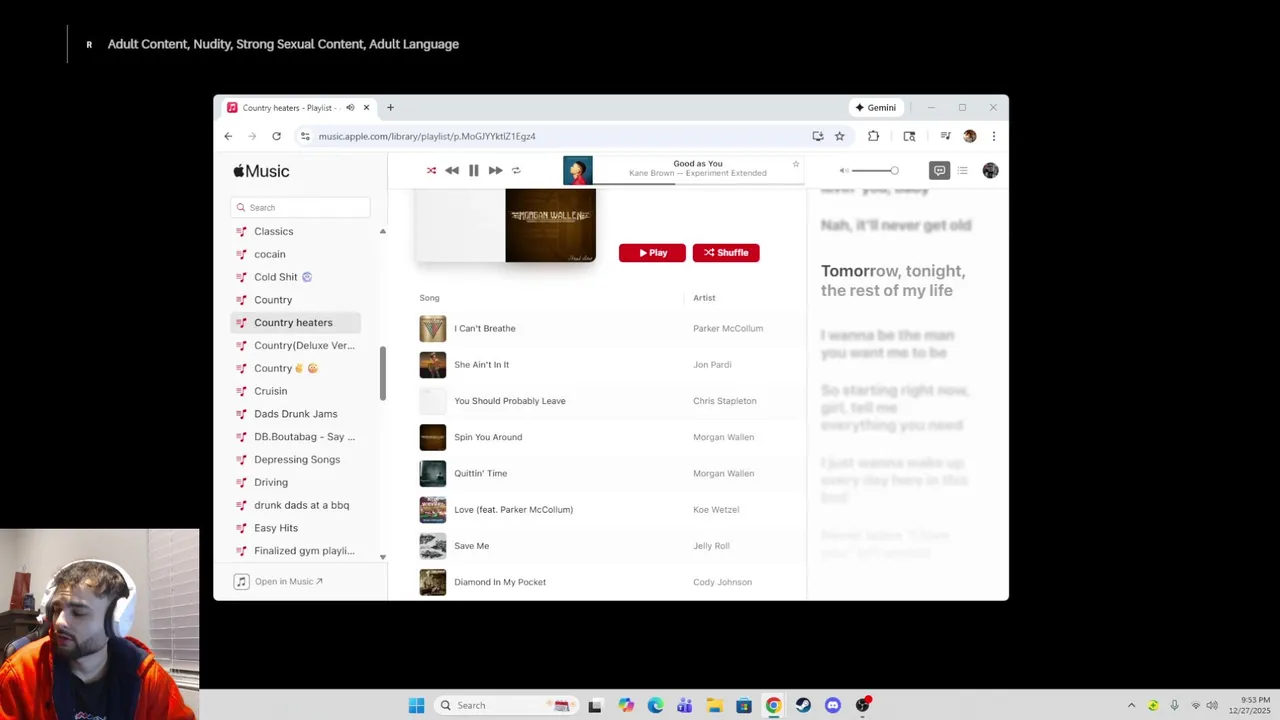The width and height of the screenshot is (1280, 720).
Task: Click the sidebar scroll down arrow
Action: tap(382, 557)
